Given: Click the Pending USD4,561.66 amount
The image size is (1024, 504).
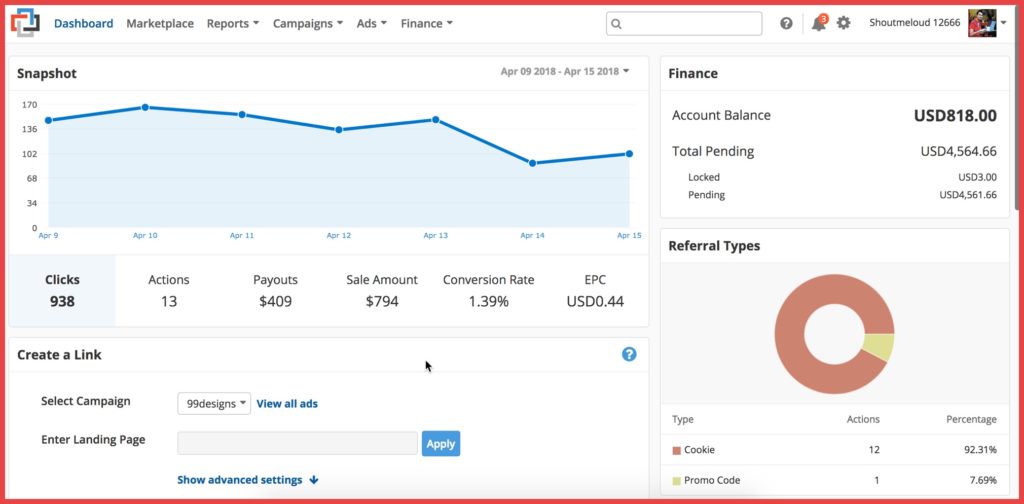Looking at the screenshot, I should pyautogui.click(x=968, y=195).
